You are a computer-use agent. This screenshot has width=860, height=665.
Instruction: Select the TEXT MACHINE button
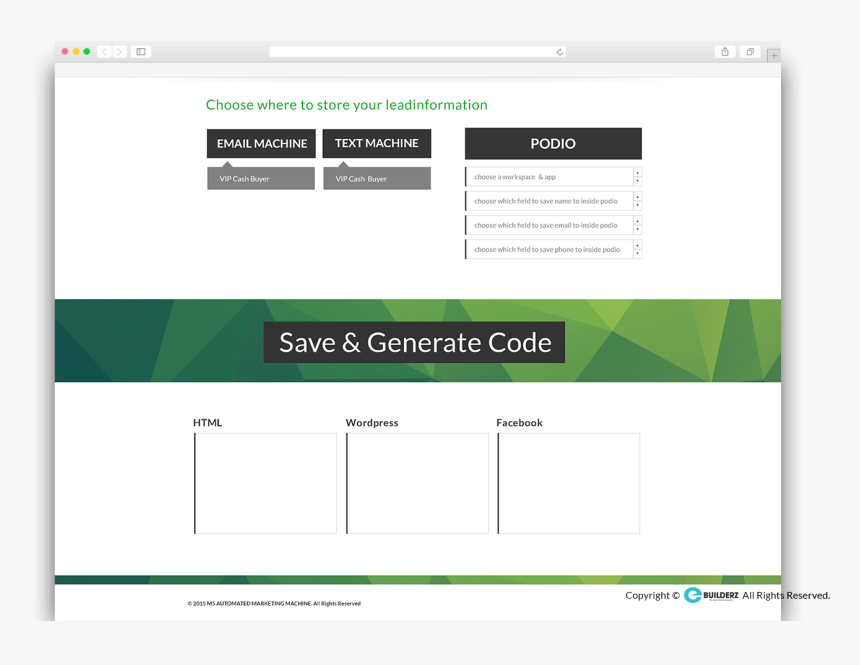377,143
